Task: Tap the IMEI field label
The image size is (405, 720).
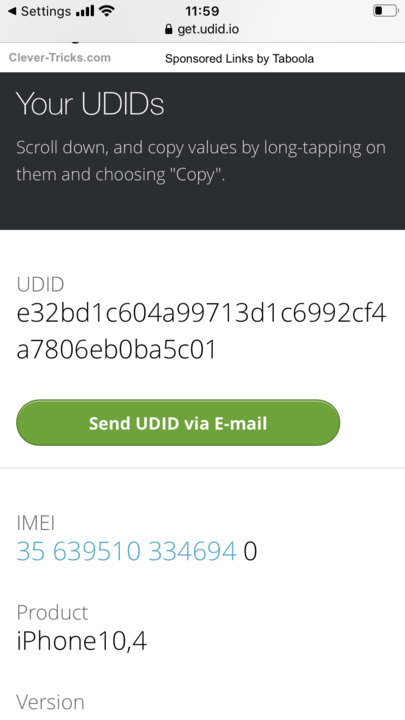Action: tap(36, 522)
